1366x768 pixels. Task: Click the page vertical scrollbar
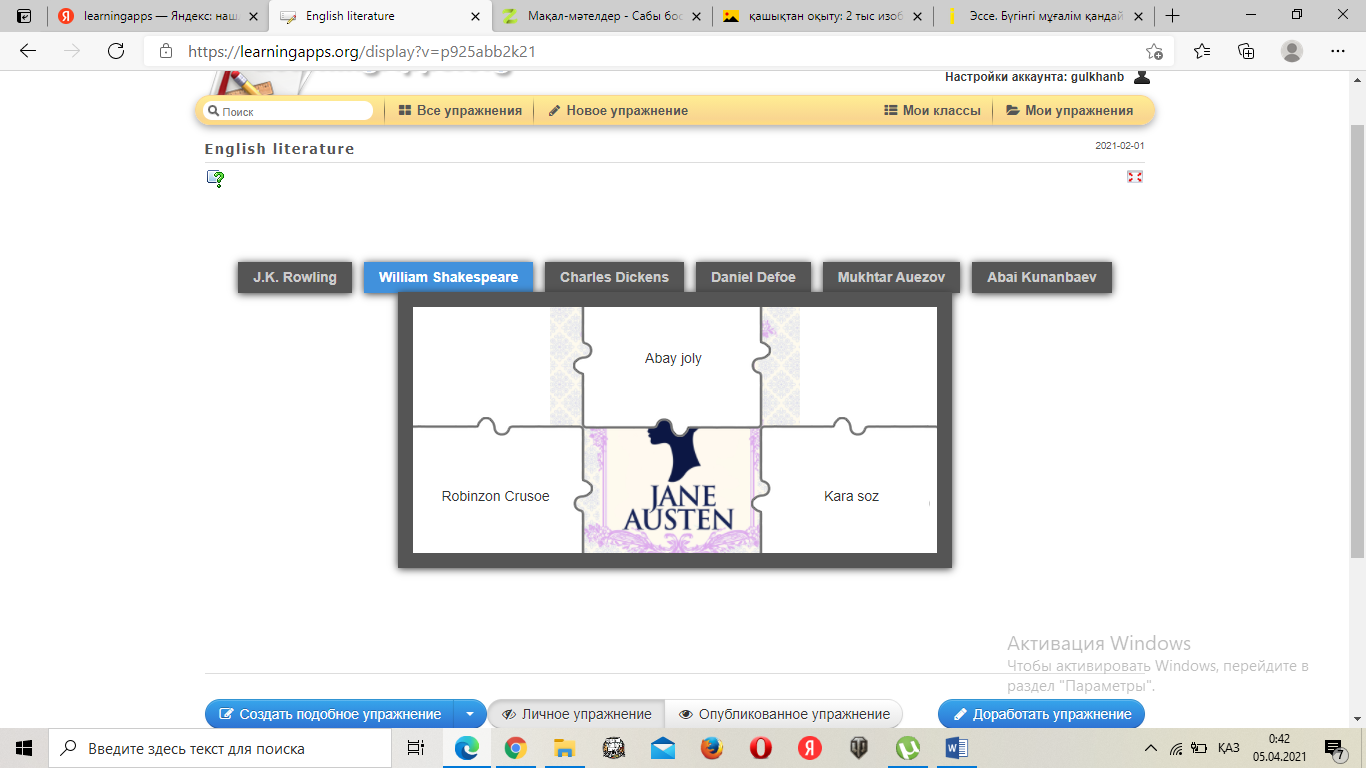(1357, 340)
